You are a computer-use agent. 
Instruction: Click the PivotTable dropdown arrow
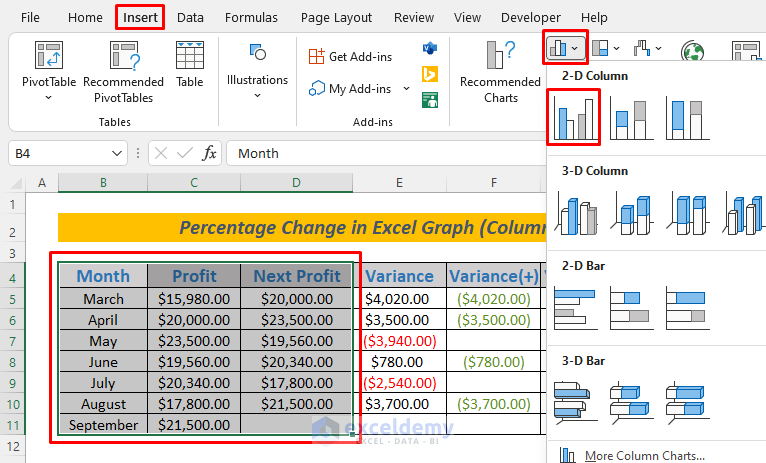pos(48,98)
